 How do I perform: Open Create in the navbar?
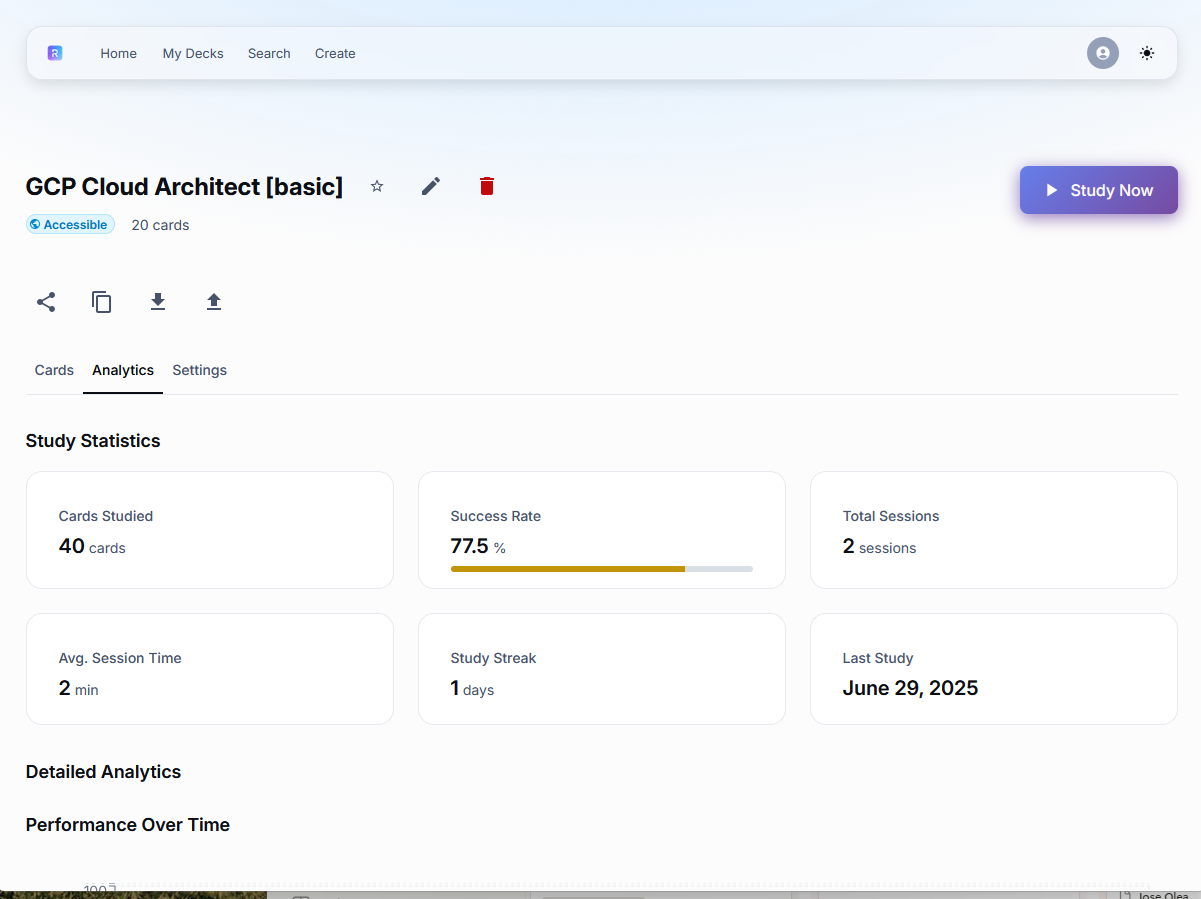(335, 53)
